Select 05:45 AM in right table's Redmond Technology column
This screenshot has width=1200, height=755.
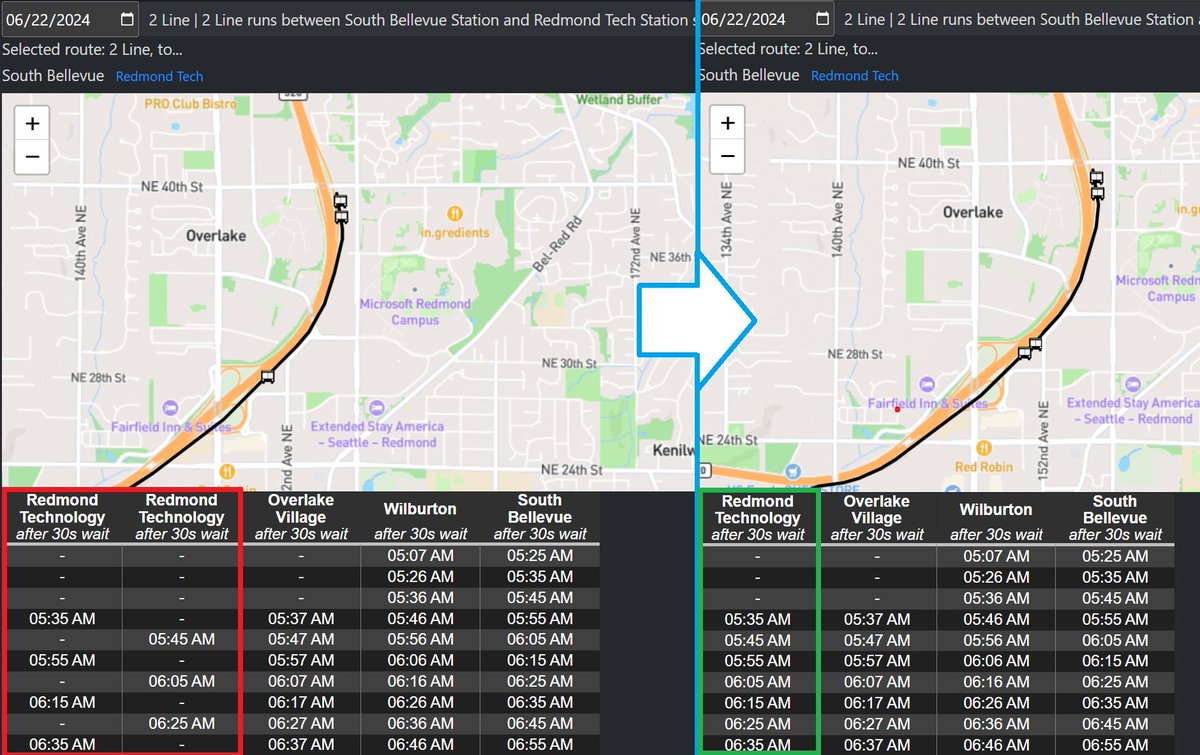click(758, 640)
